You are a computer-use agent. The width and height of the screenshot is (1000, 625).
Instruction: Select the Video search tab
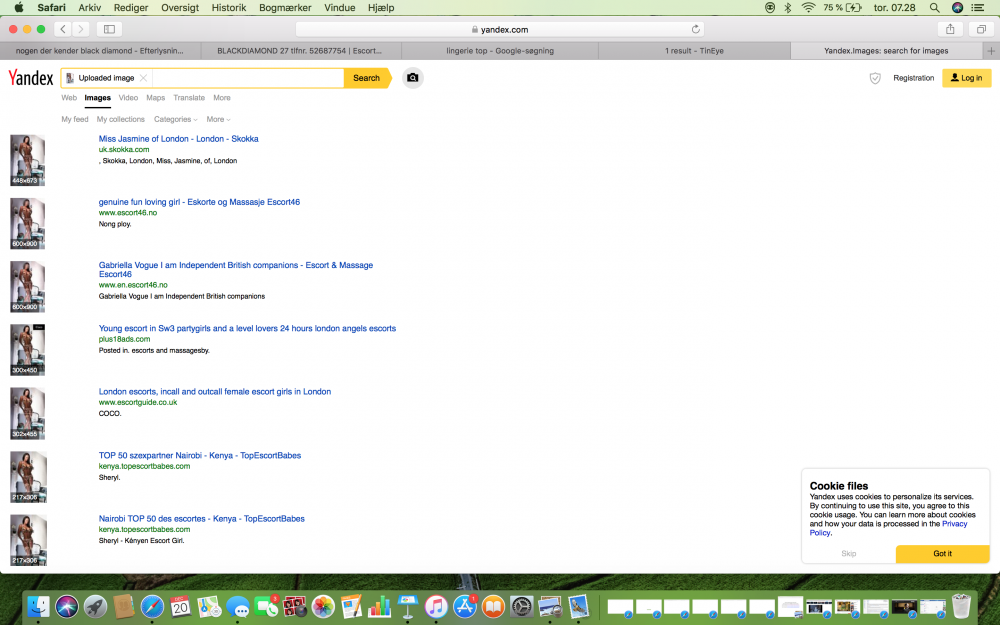[x=128, y=98]
